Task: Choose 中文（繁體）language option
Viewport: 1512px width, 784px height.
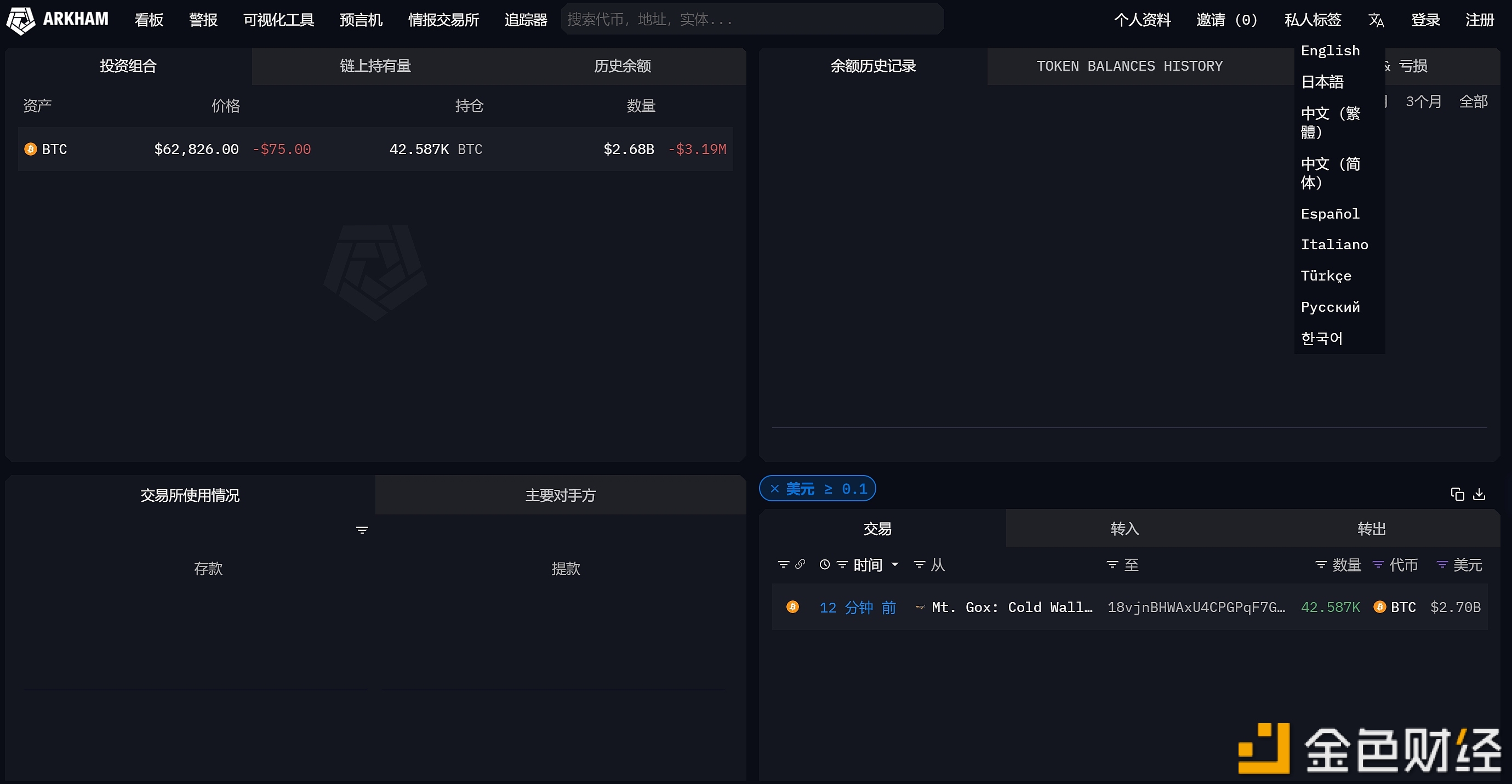Action: [x=1331, y=122]
